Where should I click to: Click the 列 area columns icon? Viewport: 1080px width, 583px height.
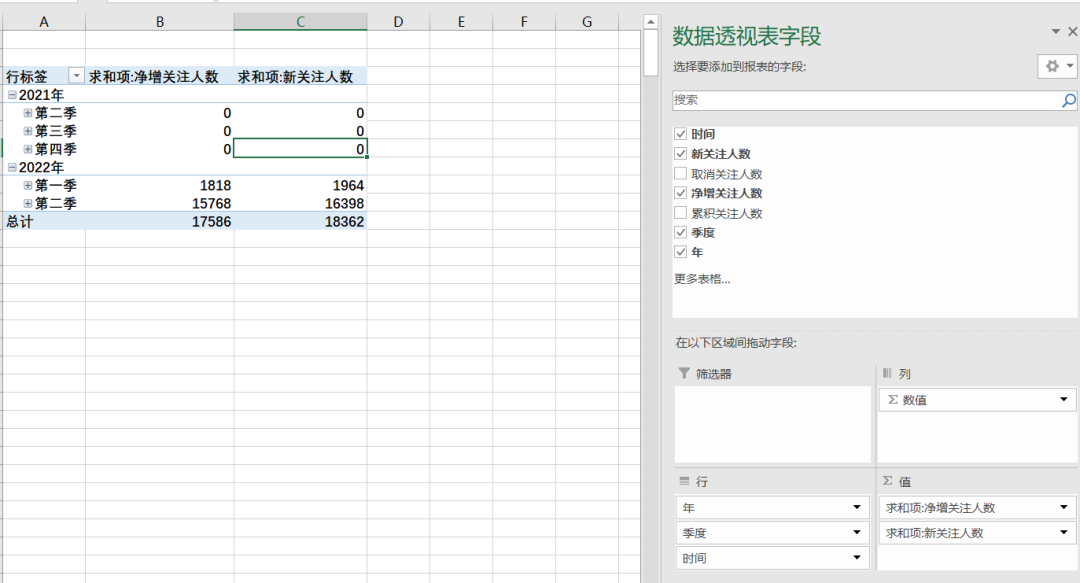pyautogui.click(x=887, y=373)
